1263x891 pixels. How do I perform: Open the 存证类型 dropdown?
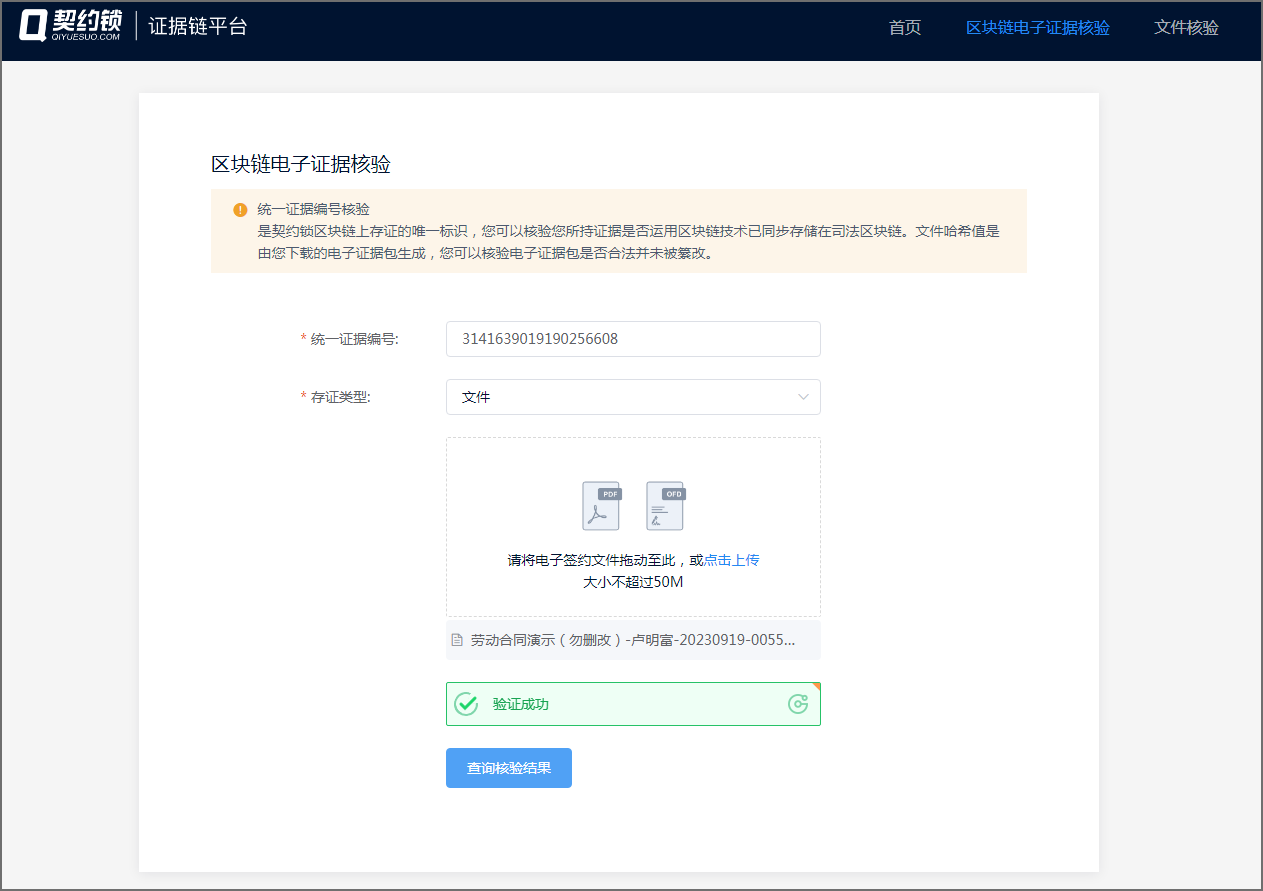point(633,397)
